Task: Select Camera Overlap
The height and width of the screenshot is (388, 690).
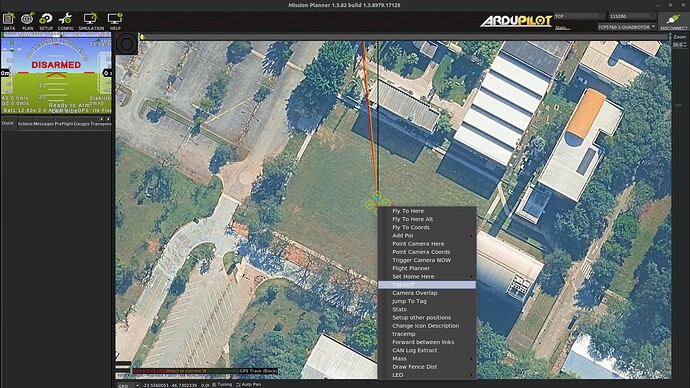Action: tap(427, 293)
